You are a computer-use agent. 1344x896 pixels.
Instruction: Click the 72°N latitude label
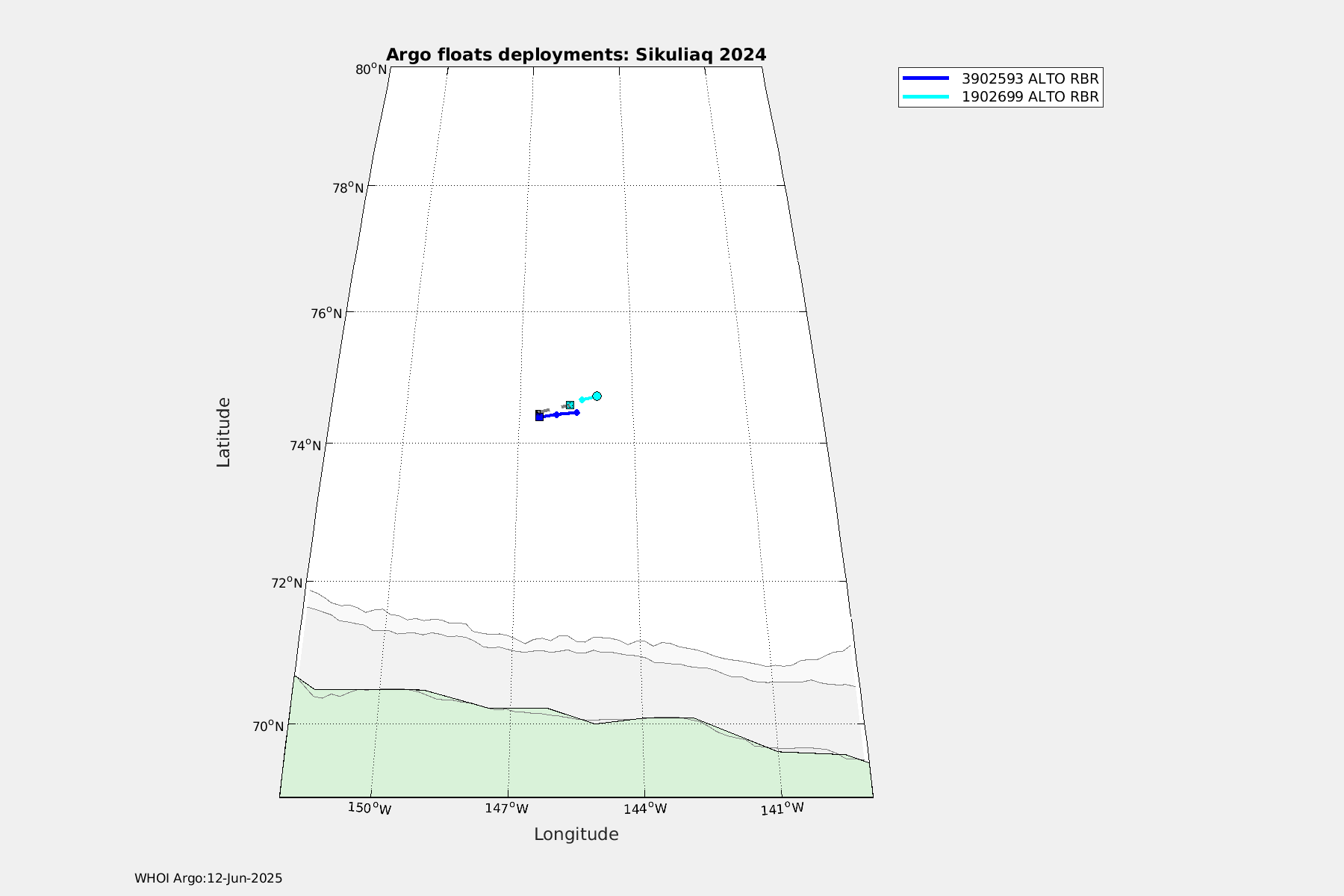coord(287,582)
